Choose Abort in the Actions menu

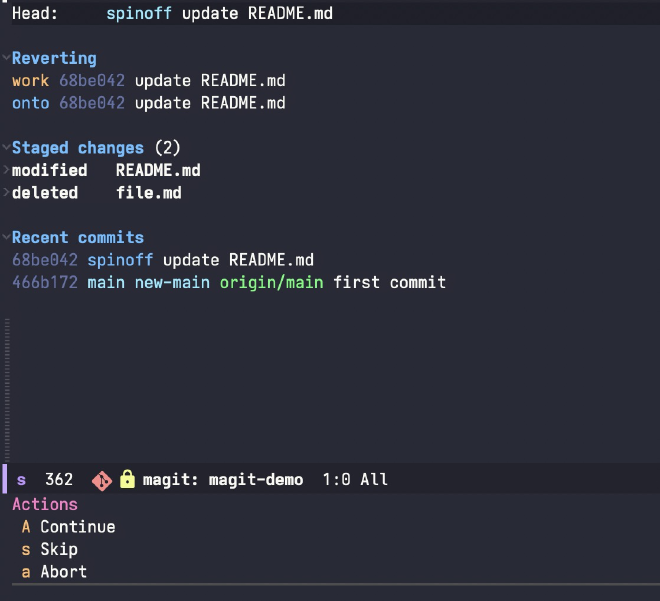point(63,572)
